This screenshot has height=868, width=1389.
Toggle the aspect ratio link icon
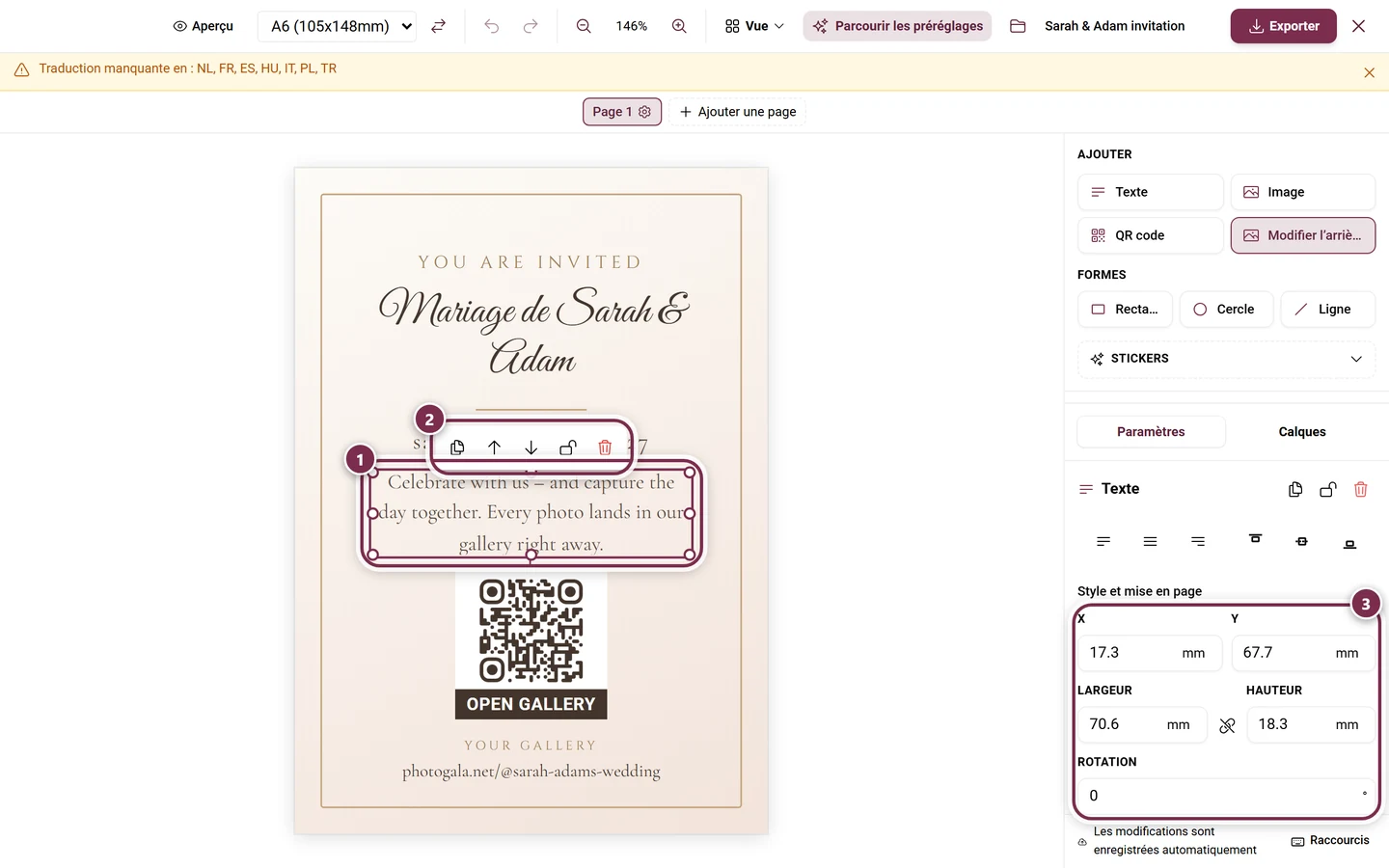click(x=1227, y=726)
